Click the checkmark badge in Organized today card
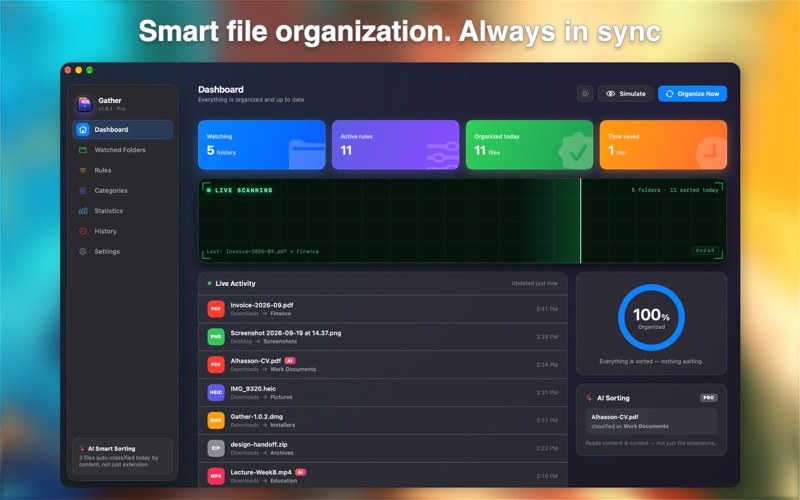800x500 pixels. pyautogui.click(x=576, y=152)
